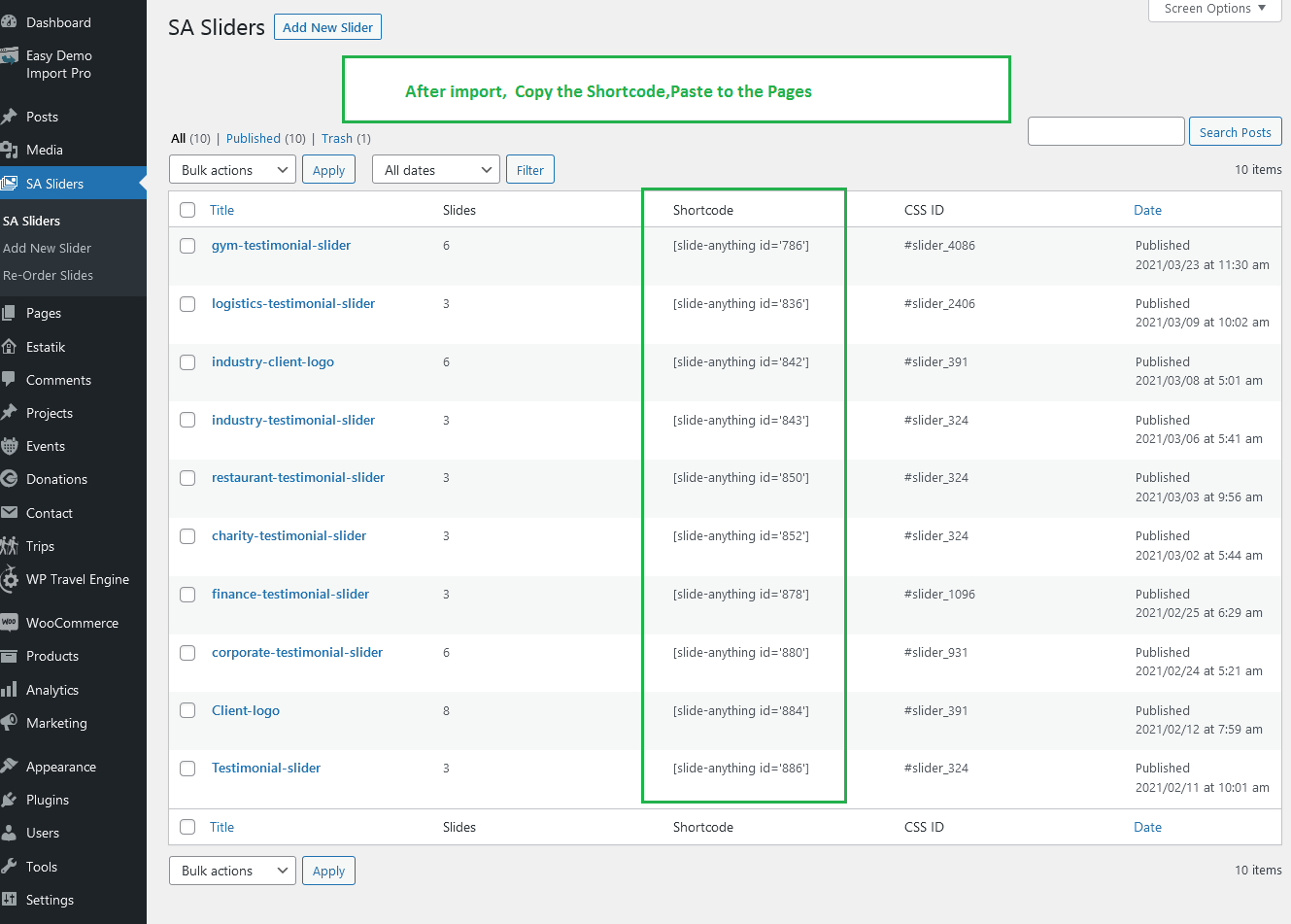Expand the Screen Options panel

[x=1215, y=9]
